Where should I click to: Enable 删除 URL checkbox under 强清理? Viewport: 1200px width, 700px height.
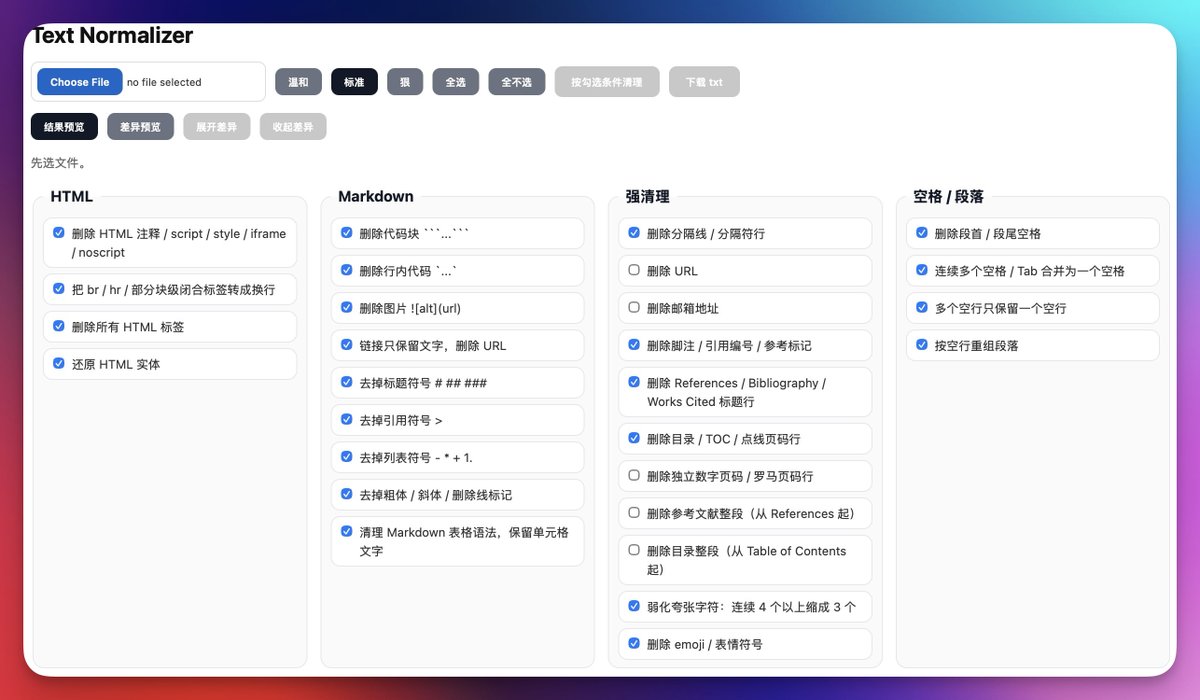(x=634, y=269)
